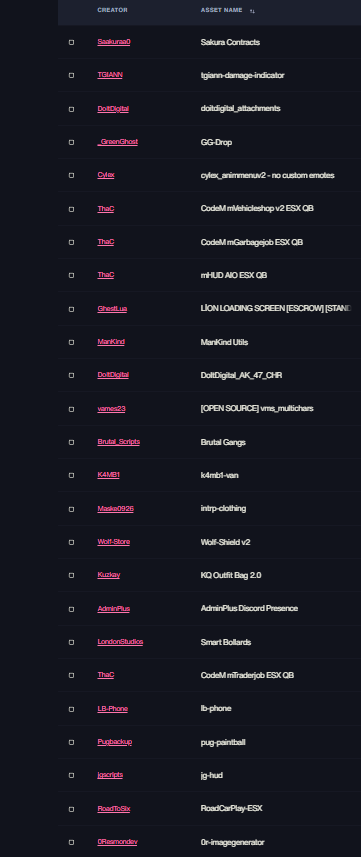
Task: Select the lb-phone row checkbox
Action: pyautogui.click(x=71, y=709)
